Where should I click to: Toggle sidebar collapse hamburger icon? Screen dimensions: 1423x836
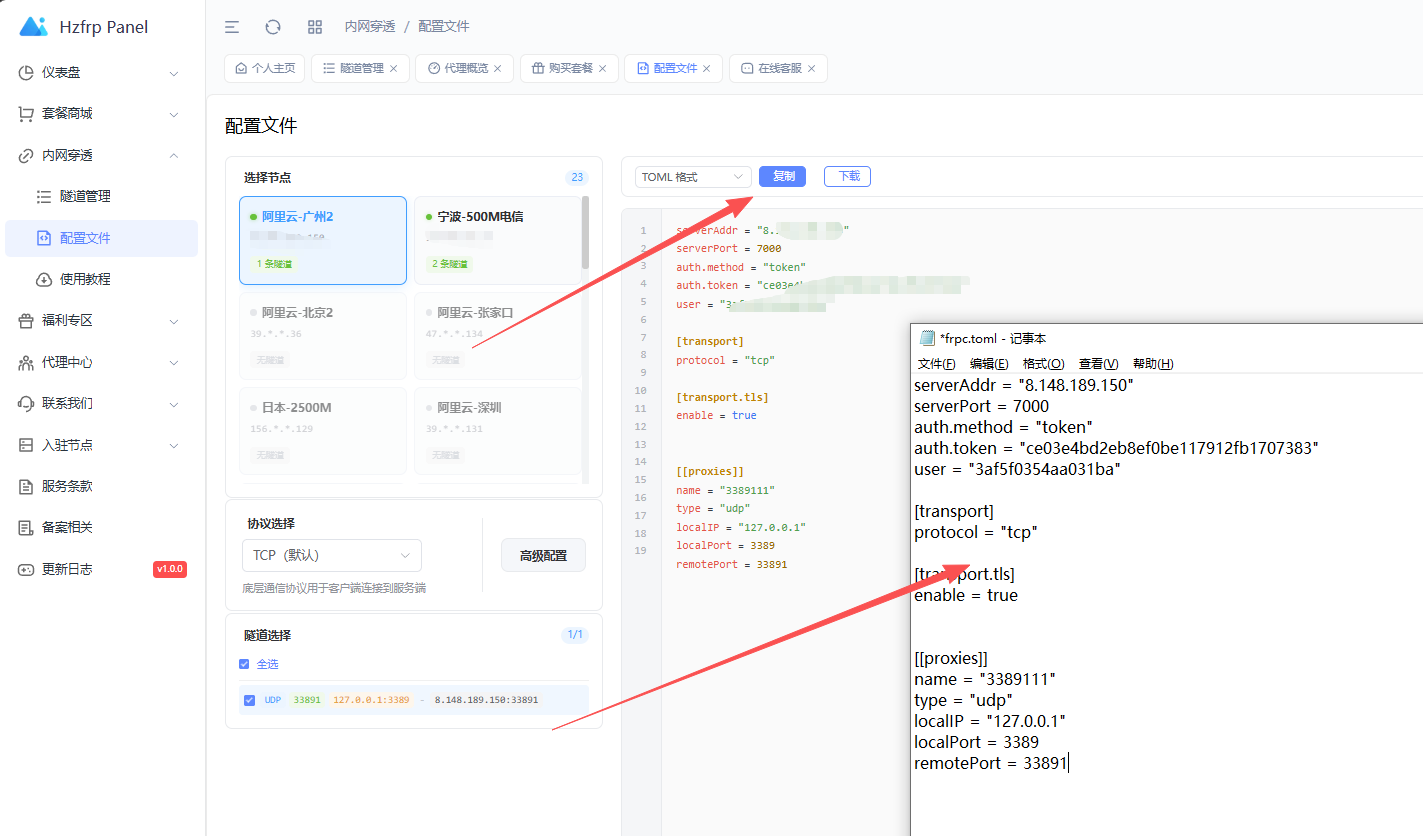[x=232, y=27]
